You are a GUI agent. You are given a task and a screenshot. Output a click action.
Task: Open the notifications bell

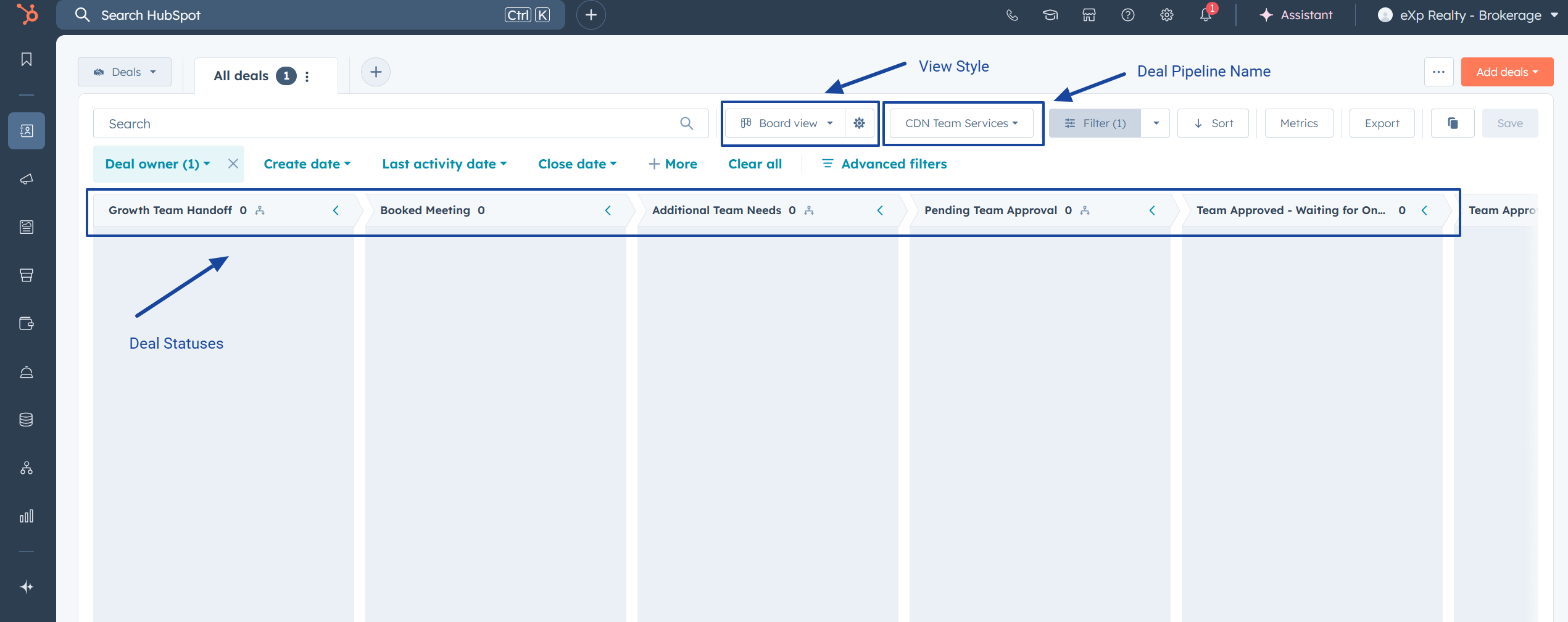(1206, 15)
